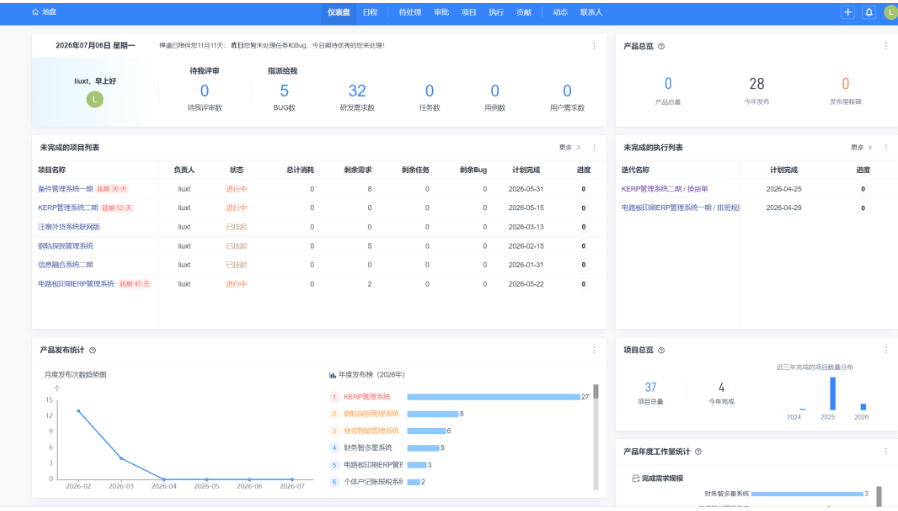Open the welcome block's three-dot menu
898x511 pixels.
594,46
